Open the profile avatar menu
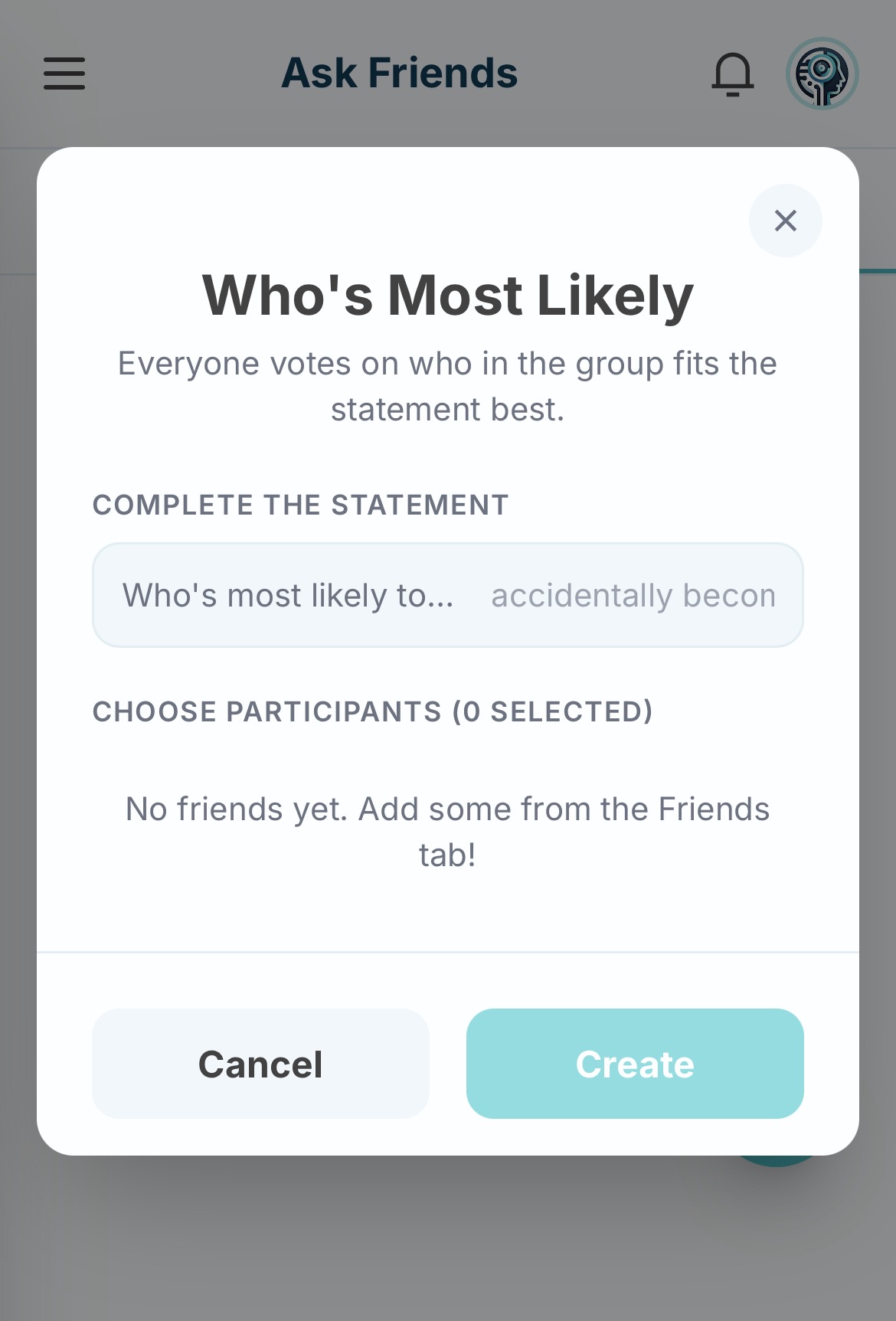Screen dimensions: 896x1321 (x=822, y=74)
